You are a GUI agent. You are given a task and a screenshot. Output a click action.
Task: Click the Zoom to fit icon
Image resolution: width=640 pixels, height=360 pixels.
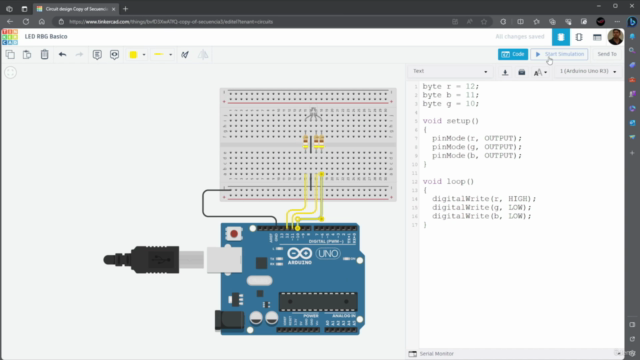point(10,73)
